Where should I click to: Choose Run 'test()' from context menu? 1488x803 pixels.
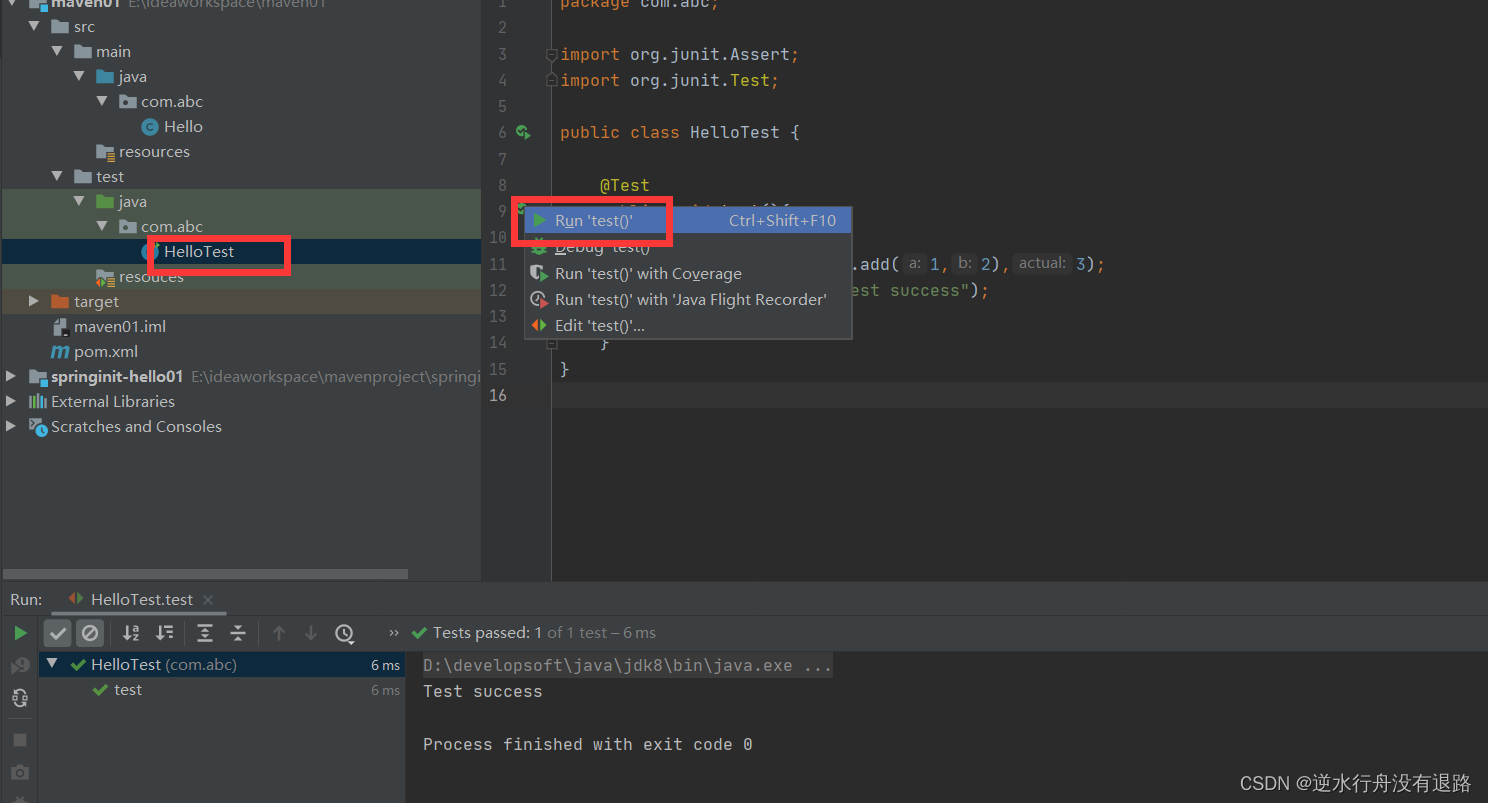[688, 221]
